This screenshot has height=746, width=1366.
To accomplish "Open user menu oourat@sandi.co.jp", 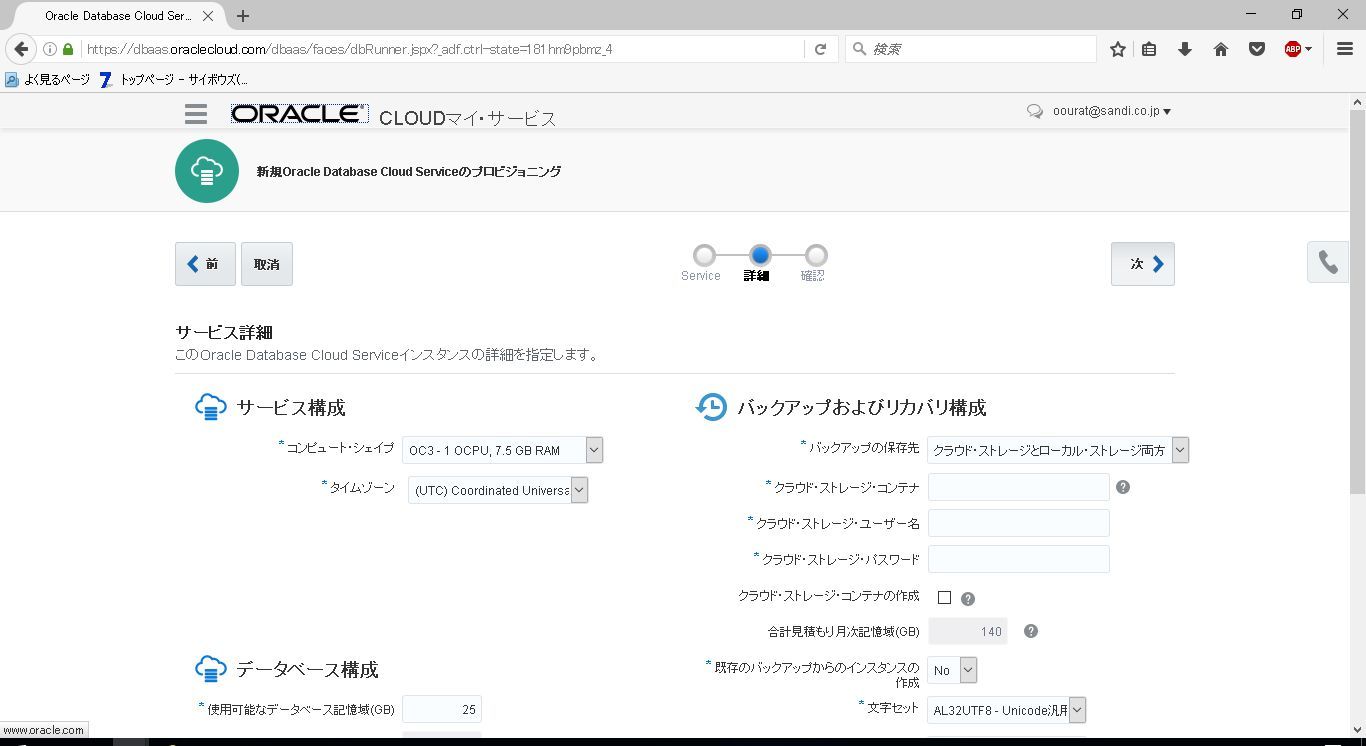I will (x=1112, y=111).
